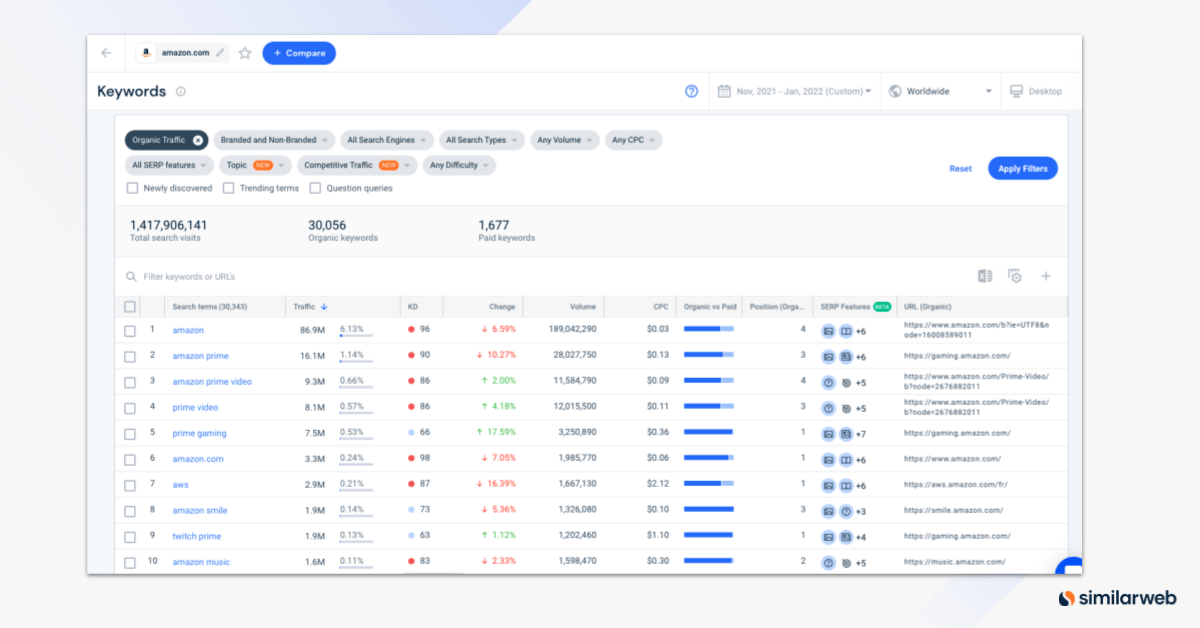Open the Worldwide country dropdown
Image resolution: width=1200 pixels, height=628 pixels.
[x=944, y=91]
